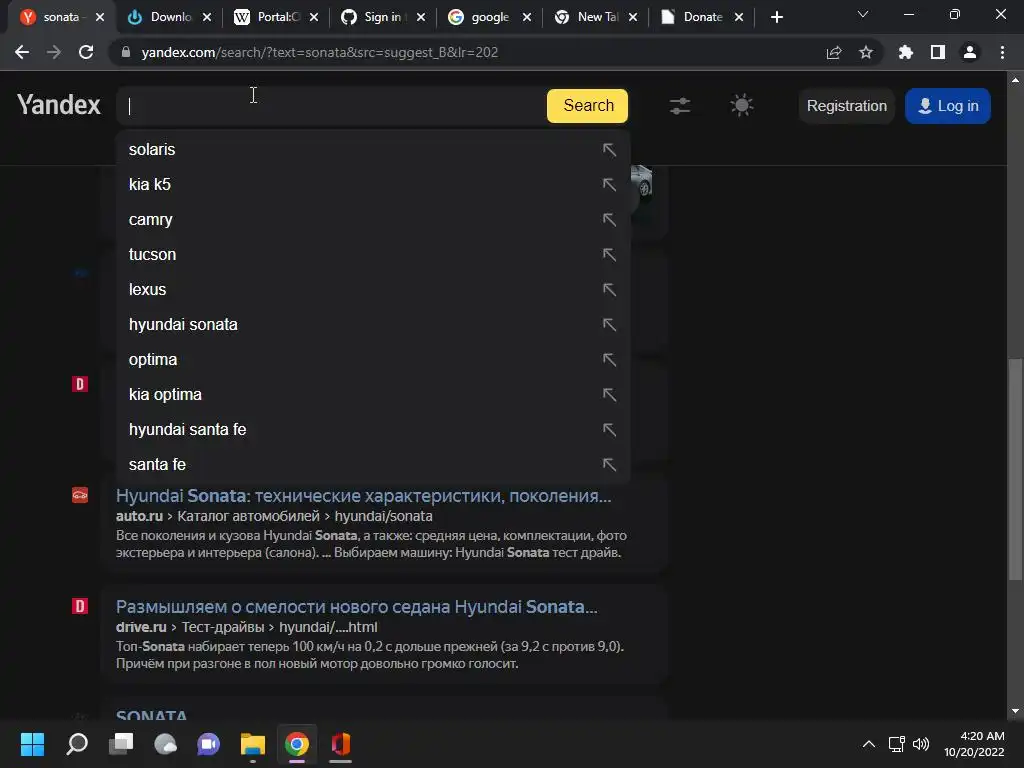This screenshot has height=768, width=1024.
Task: Click the drive.ru breadcrumb domain
Action: [x=141, y=627]
